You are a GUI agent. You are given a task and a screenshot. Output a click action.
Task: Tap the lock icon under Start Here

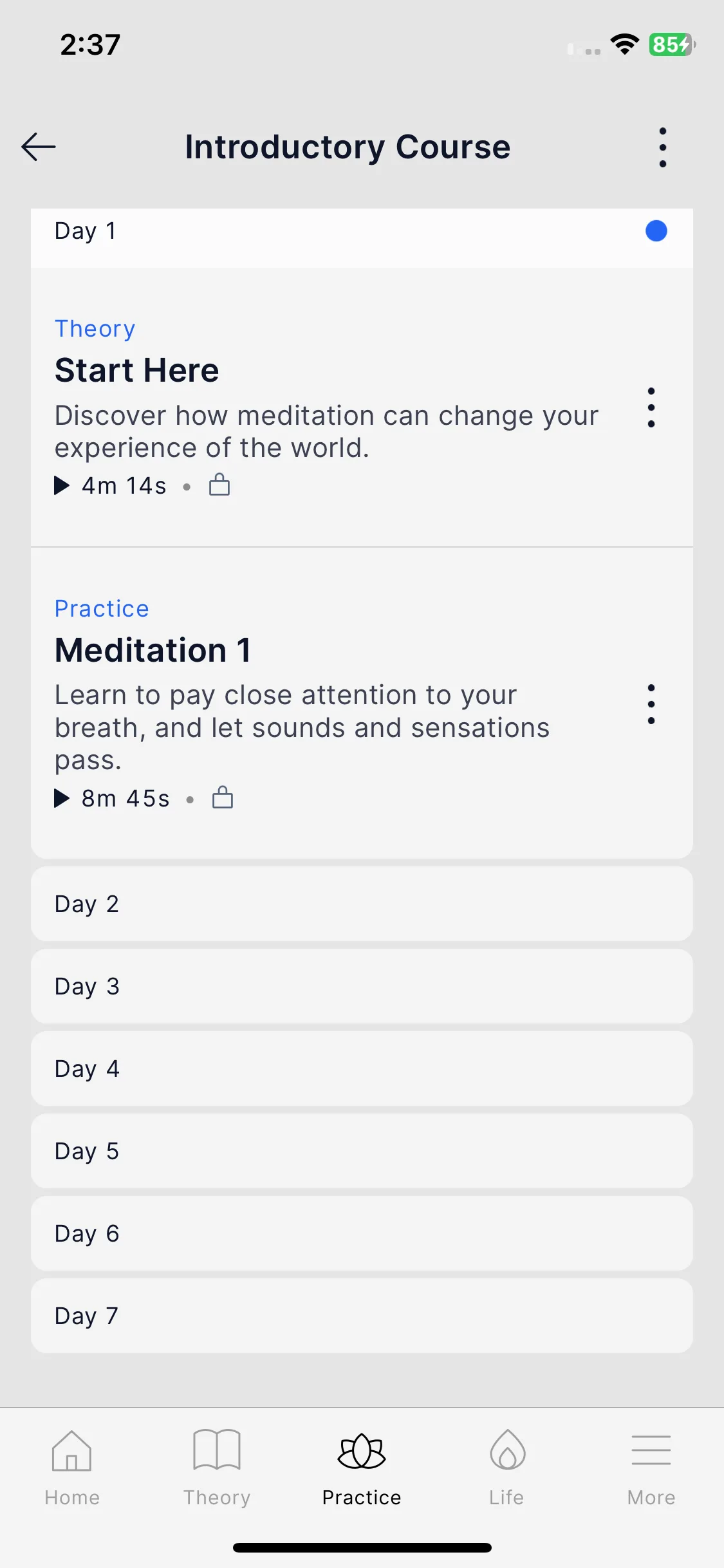point(219,485)
